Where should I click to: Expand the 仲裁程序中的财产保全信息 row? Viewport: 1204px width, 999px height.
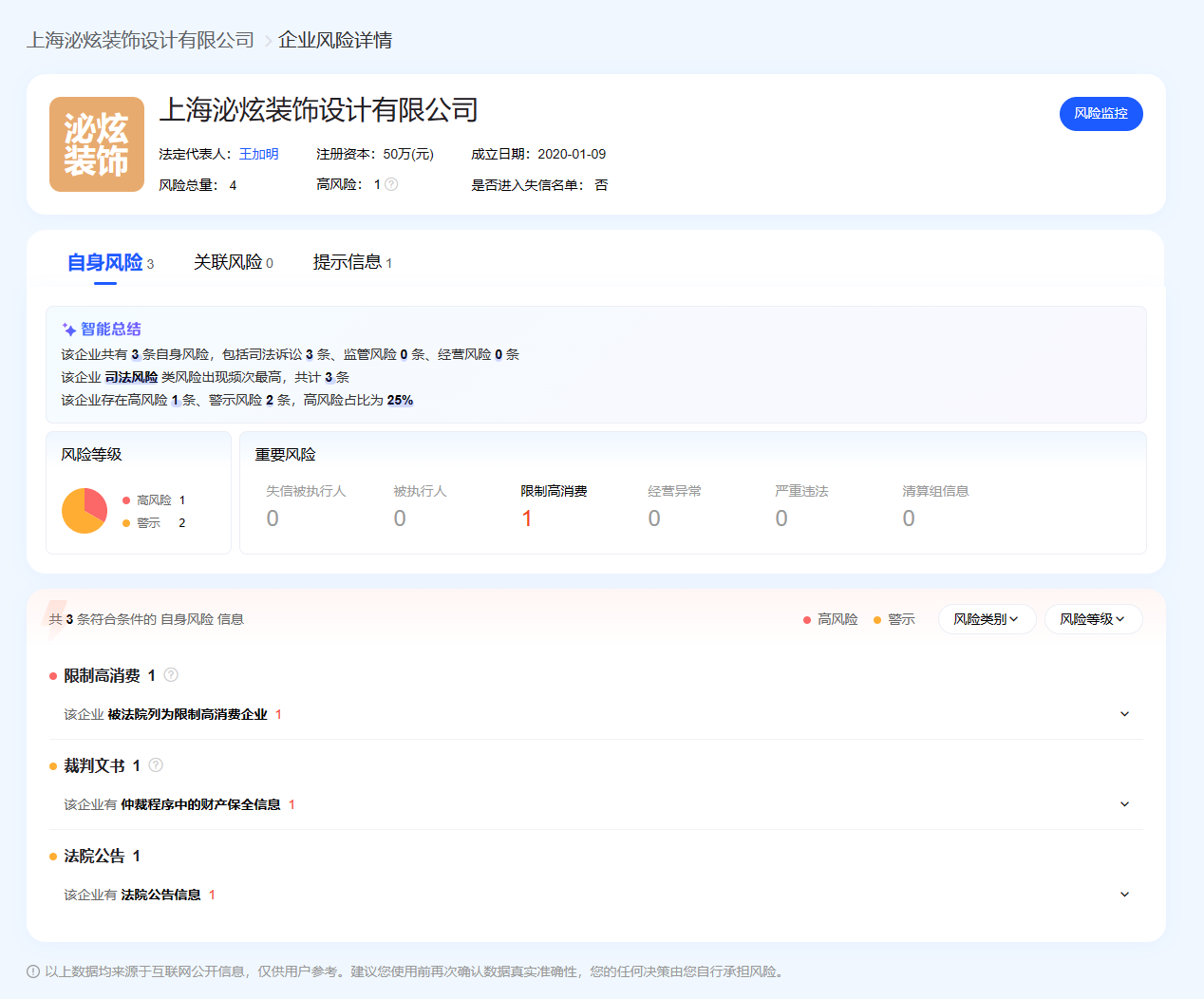tap(1124, 804)
